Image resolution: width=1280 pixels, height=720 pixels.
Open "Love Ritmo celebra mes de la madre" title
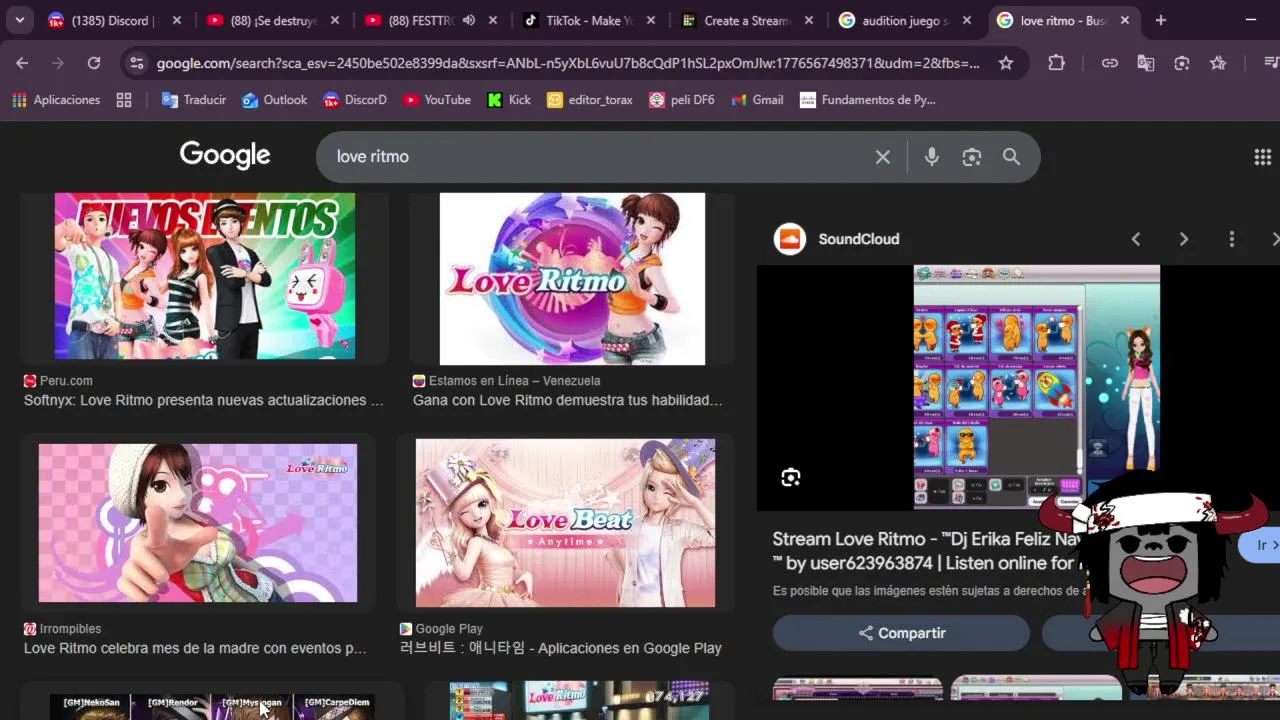[195, 648]
